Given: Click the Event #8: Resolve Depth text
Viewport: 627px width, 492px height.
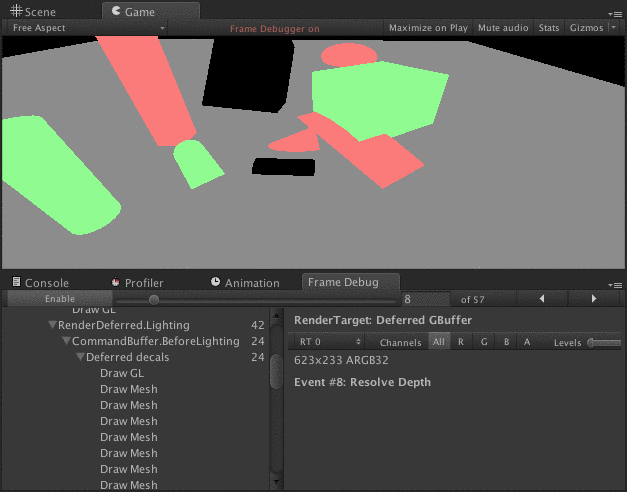Looking at the screenshot, I should [x=362, y=382].
